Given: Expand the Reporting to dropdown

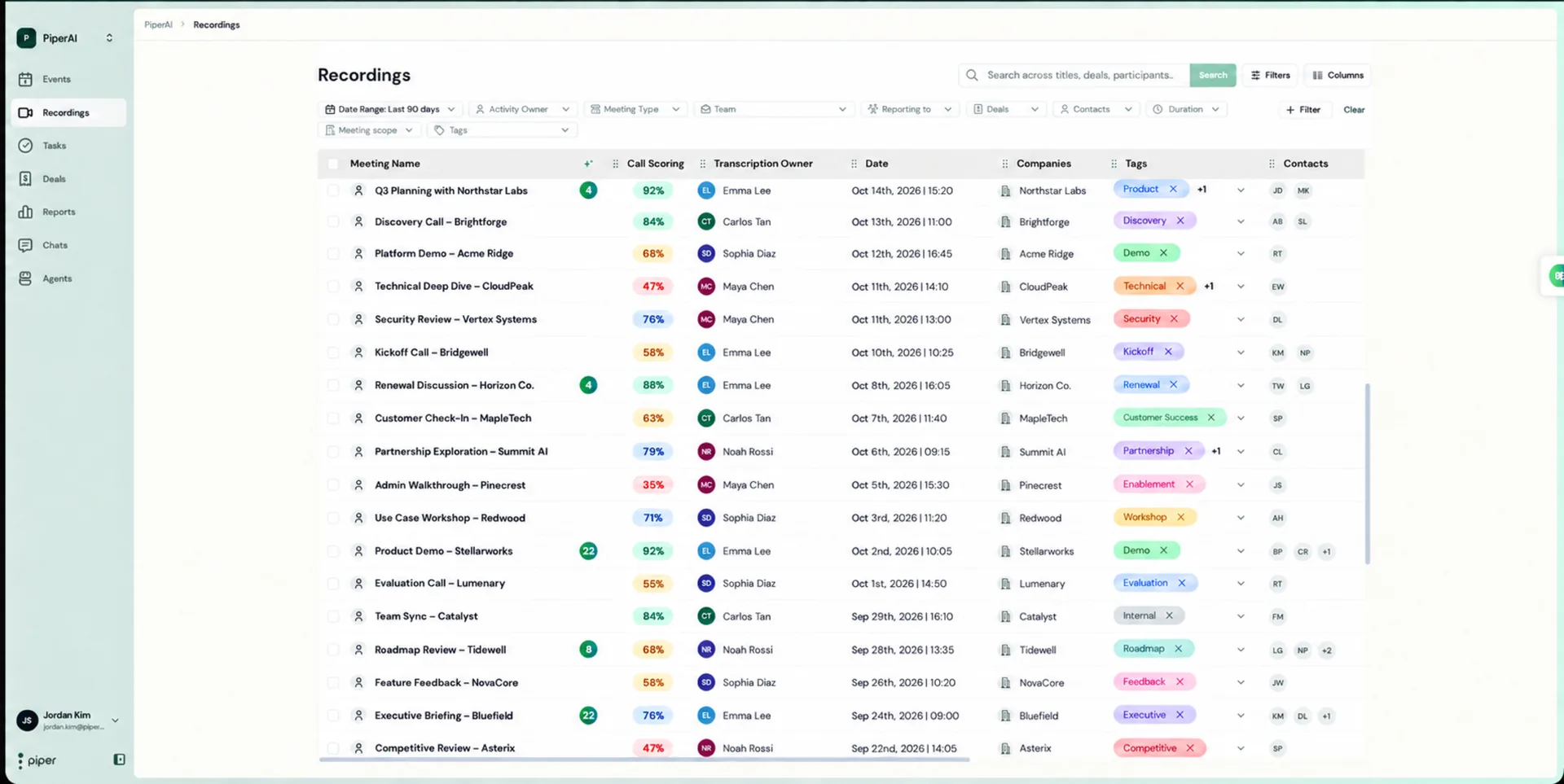Looking at the screenshot, I should 909,109.
